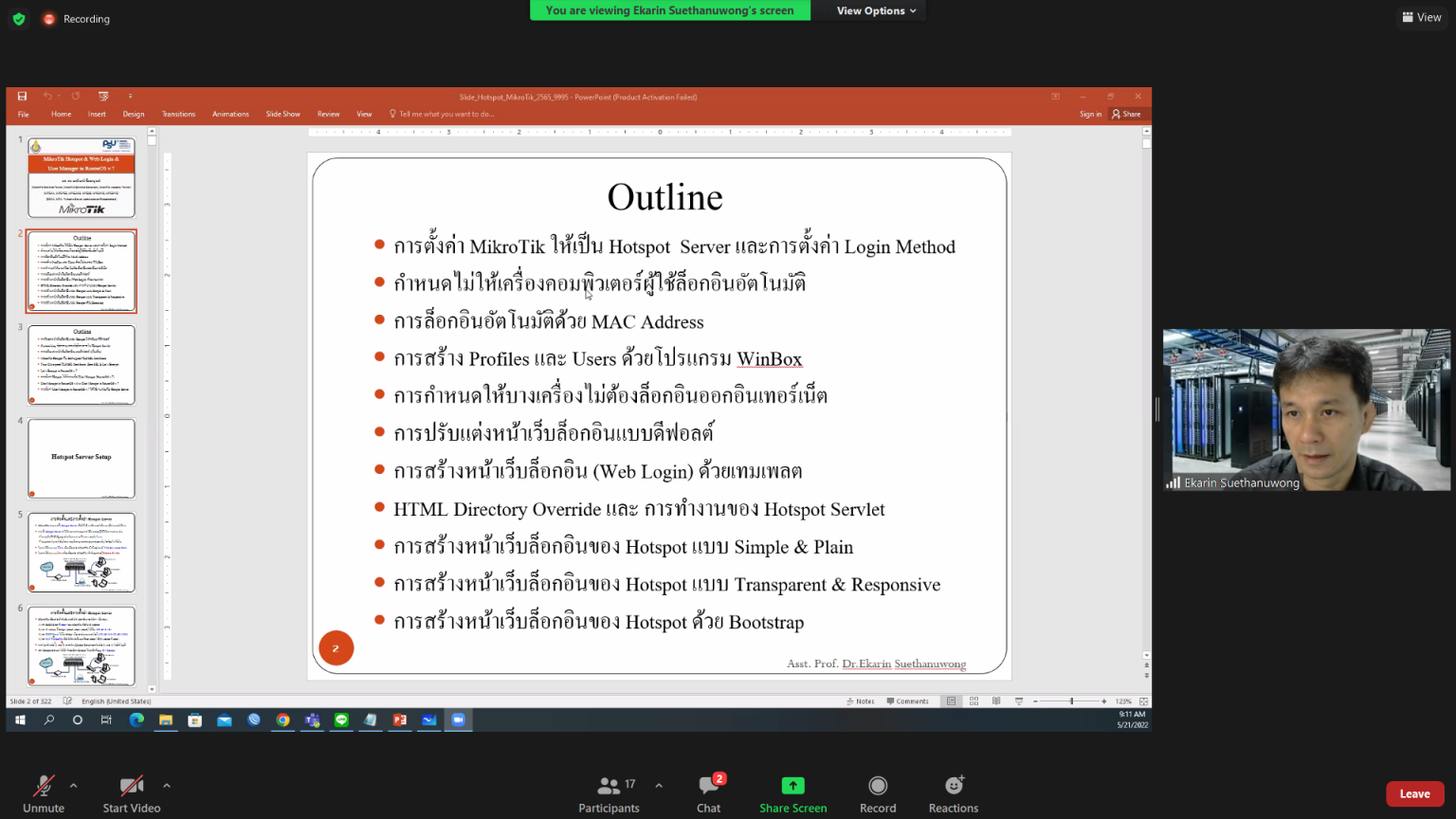
Task: Click the Participants icon in Zoom toolbar
Action: (609, 786)
